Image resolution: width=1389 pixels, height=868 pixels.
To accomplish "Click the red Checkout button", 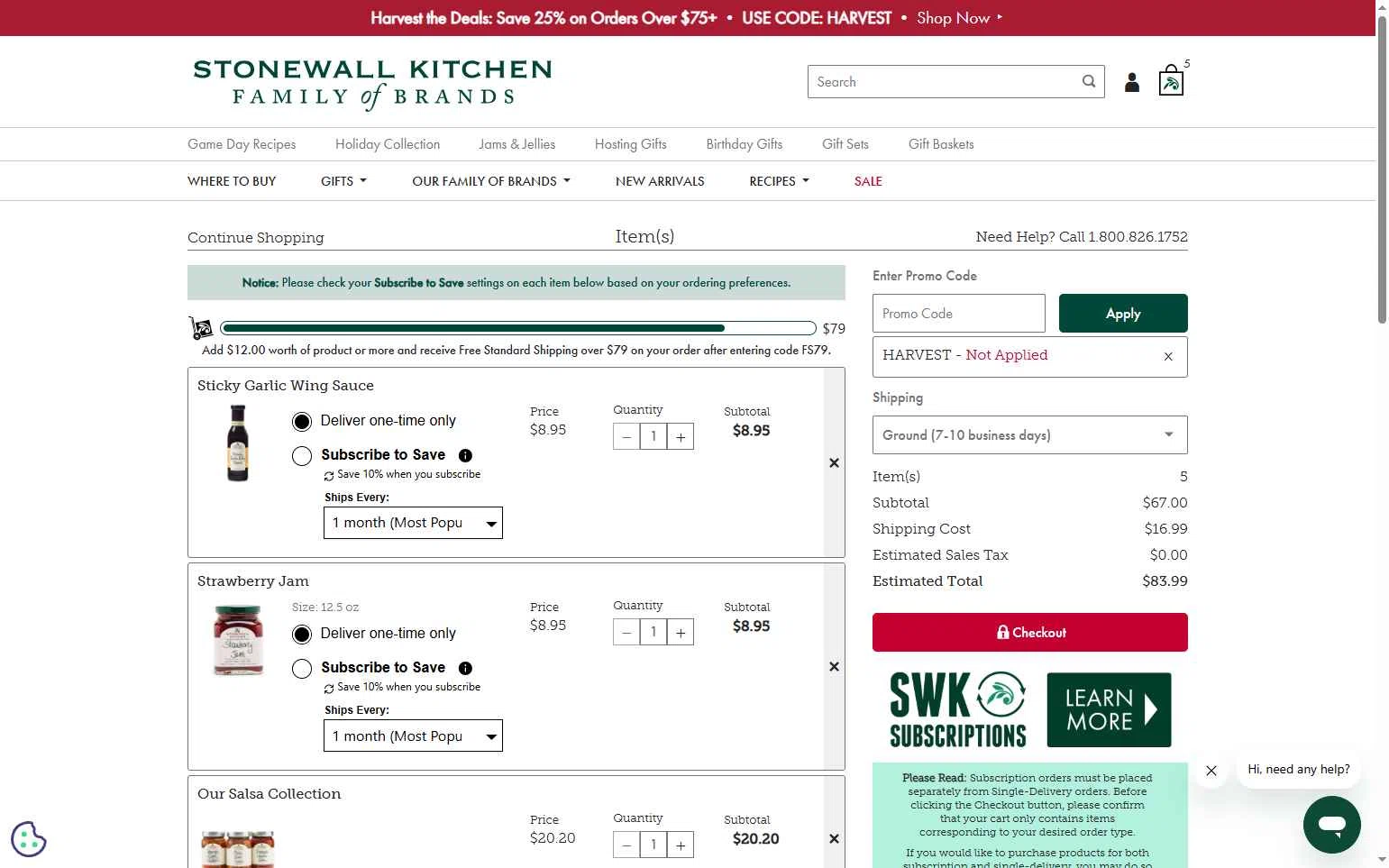I will coord(1029,632).
